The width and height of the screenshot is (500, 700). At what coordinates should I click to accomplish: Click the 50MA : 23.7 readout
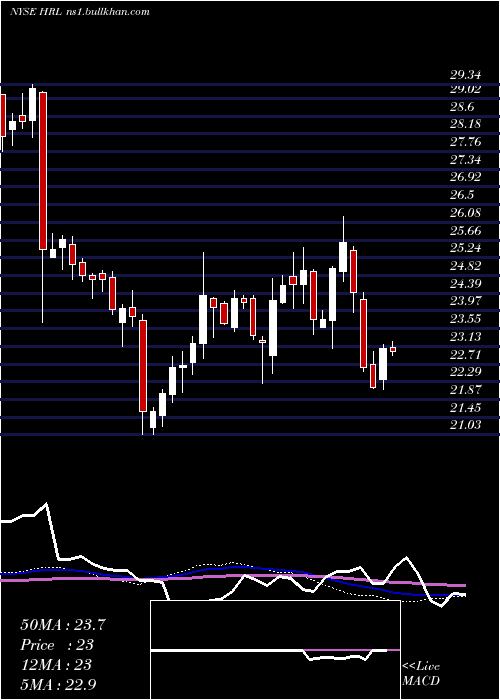[62, 625]
